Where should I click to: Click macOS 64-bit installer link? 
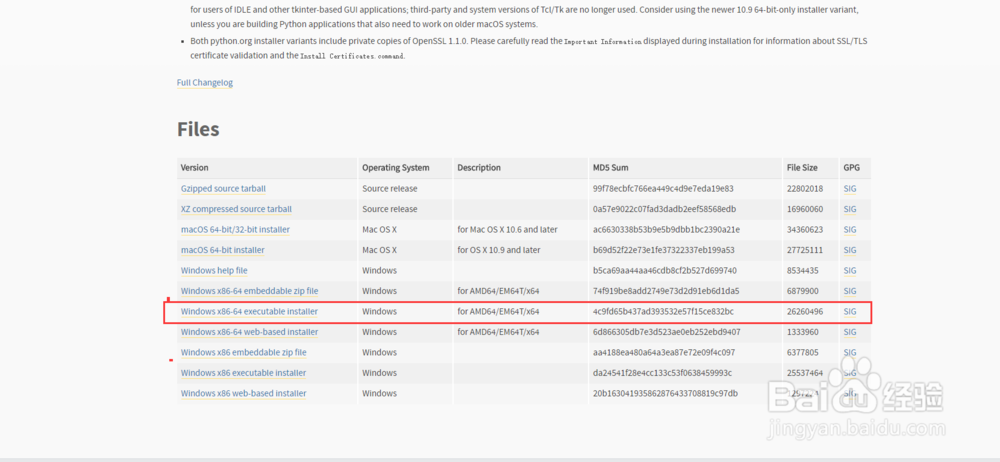[x=222, y=250]
